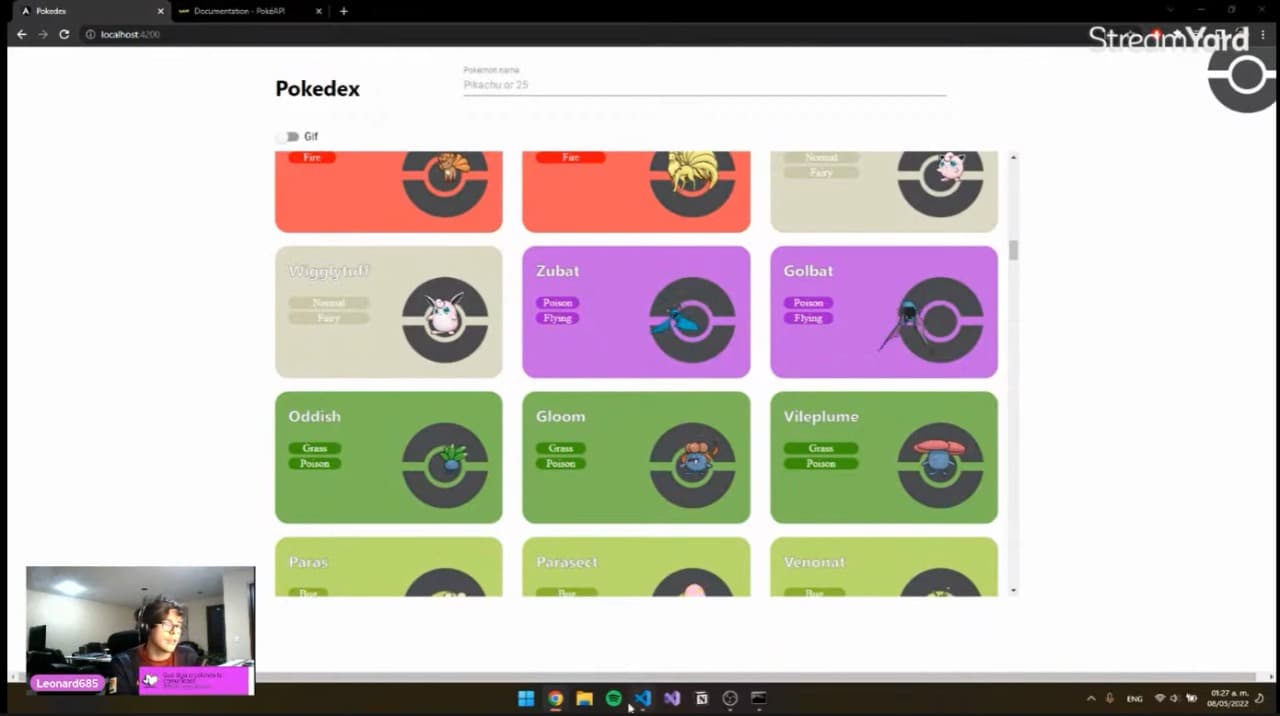Open OBS Studio from the taskbar
The height and width of the screenshot is (716, 1280).
[x=730, y=699]
